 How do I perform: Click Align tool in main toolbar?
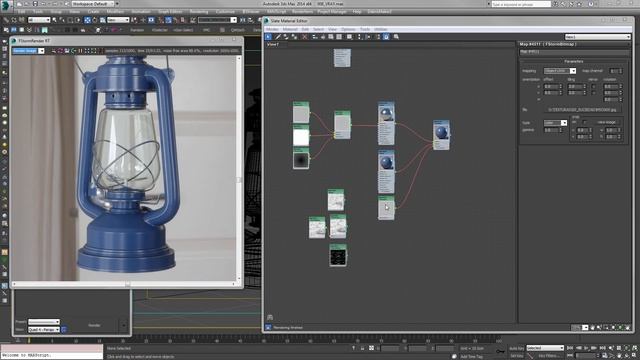click(250, 20)
